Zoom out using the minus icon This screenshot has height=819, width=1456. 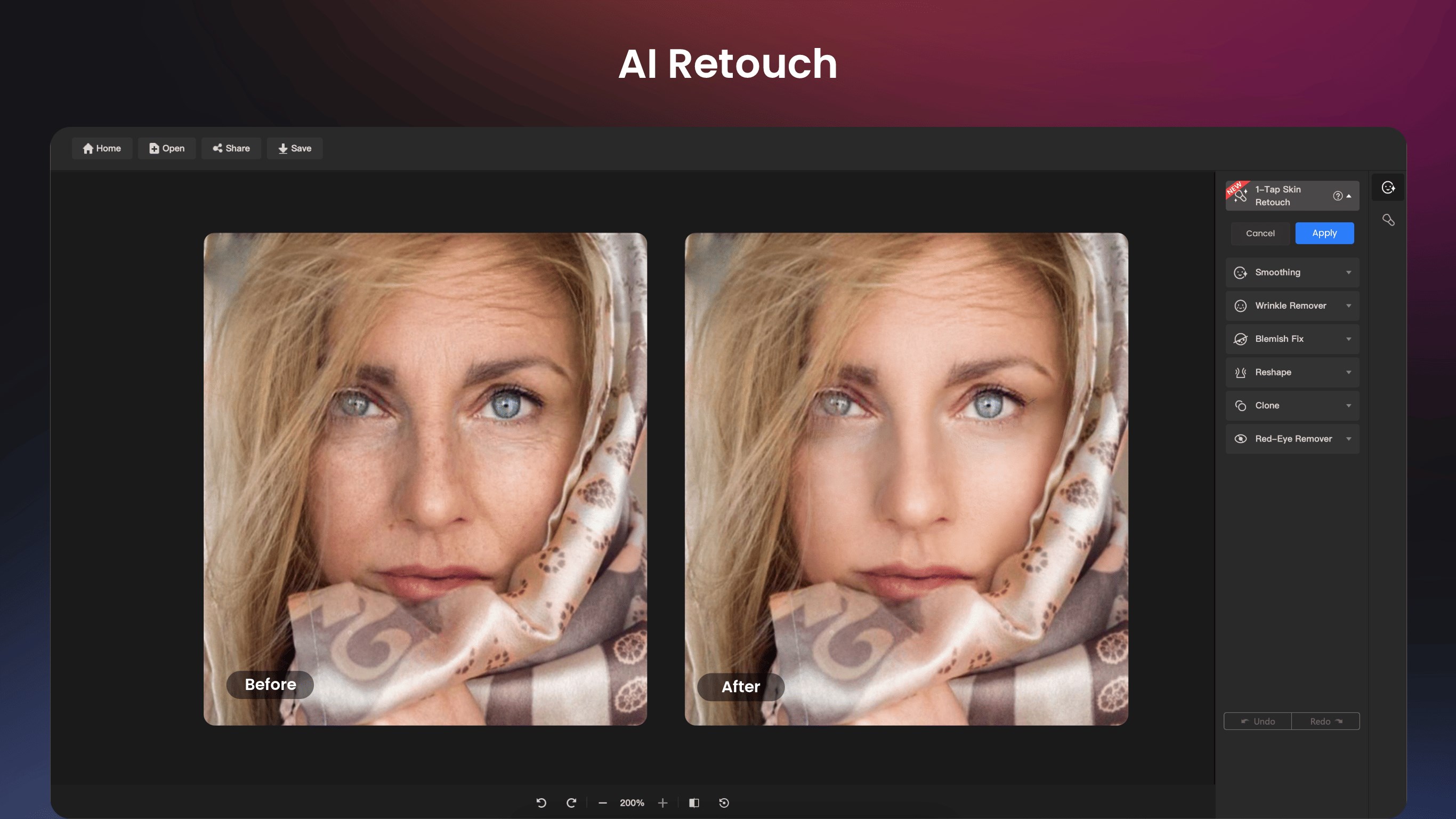(x=603, y=802)
